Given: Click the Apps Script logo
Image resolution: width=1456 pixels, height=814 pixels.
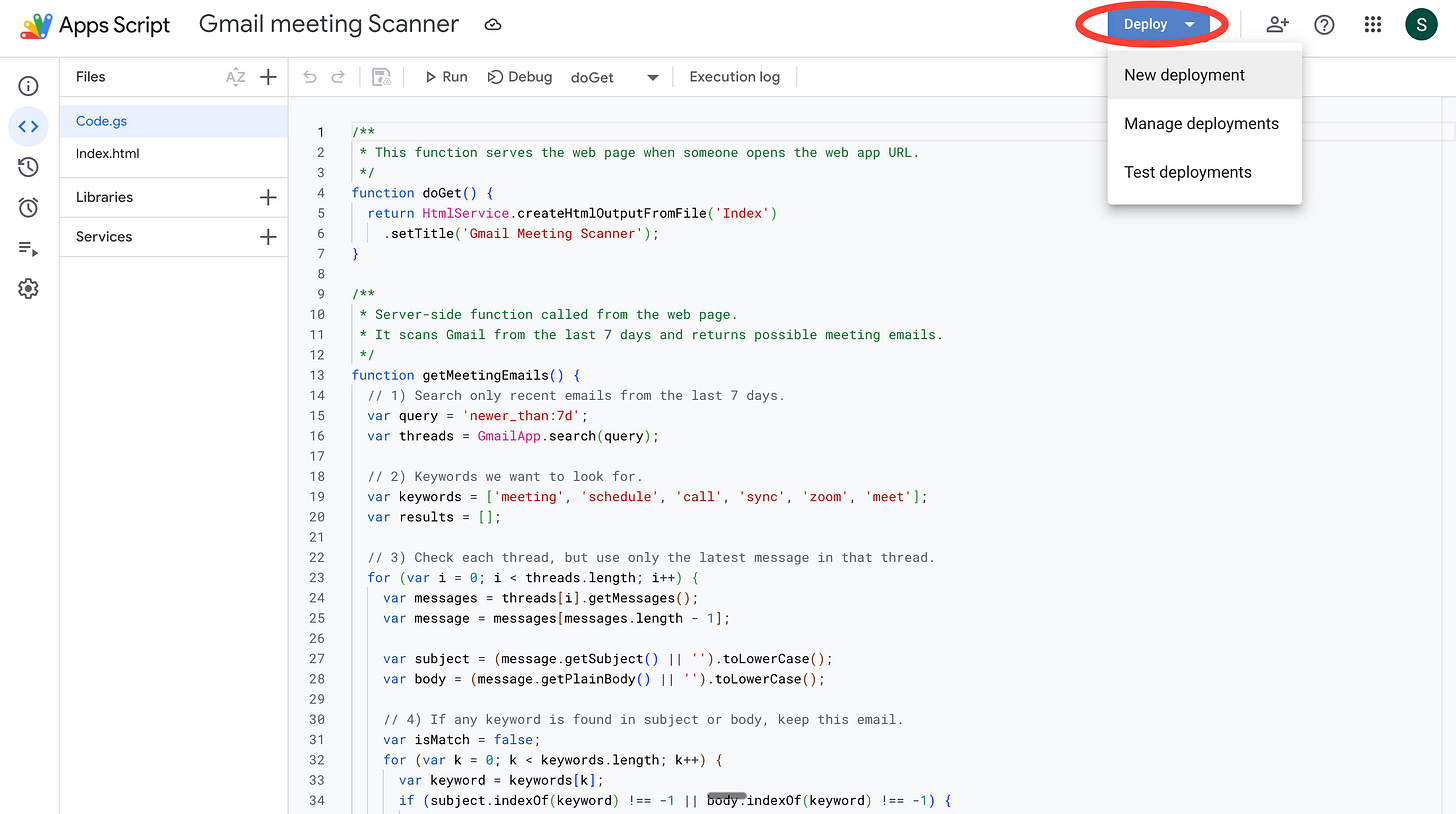Looking at the screenshot, I should 36,25.
